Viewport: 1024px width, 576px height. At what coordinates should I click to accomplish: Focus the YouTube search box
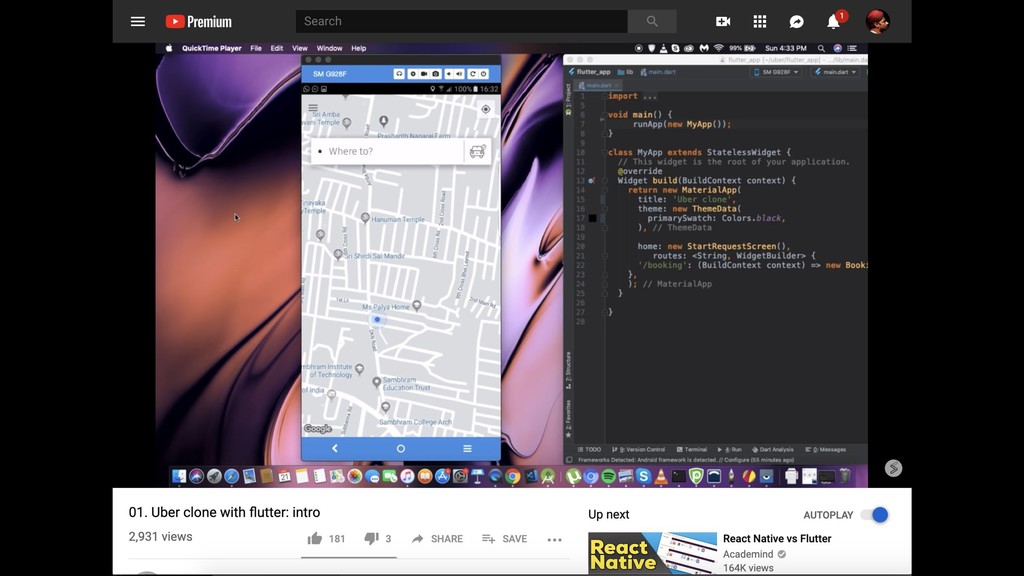(x=460, y=21)
